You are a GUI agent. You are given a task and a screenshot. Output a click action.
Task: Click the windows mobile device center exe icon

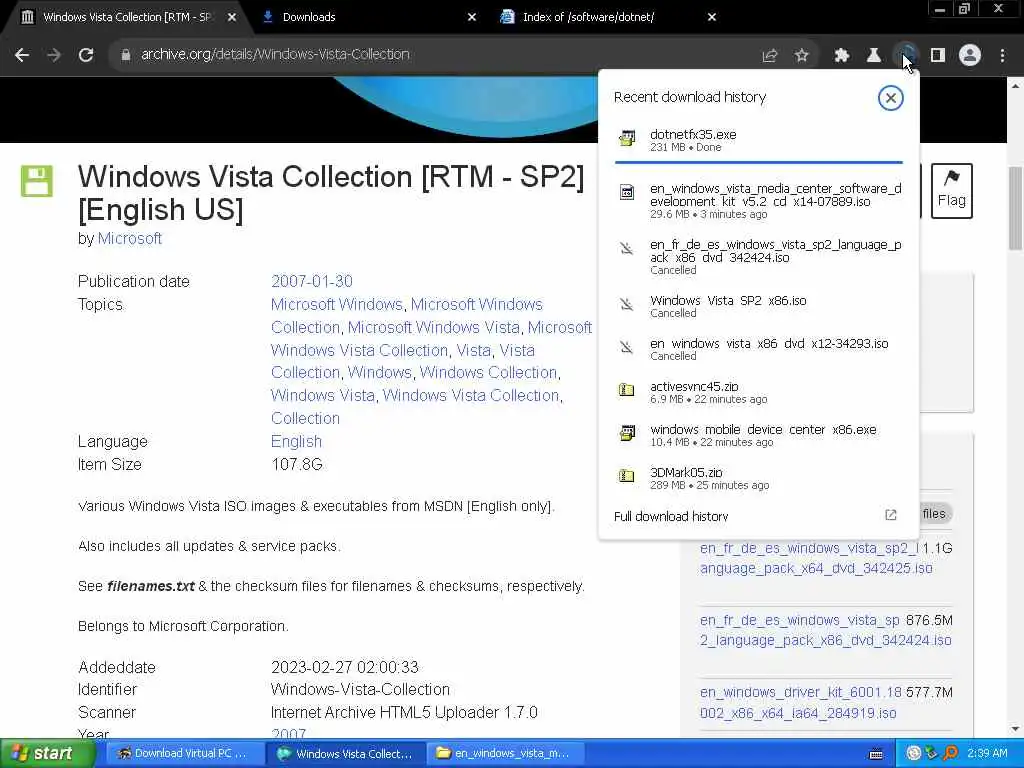tap(627, 433)
